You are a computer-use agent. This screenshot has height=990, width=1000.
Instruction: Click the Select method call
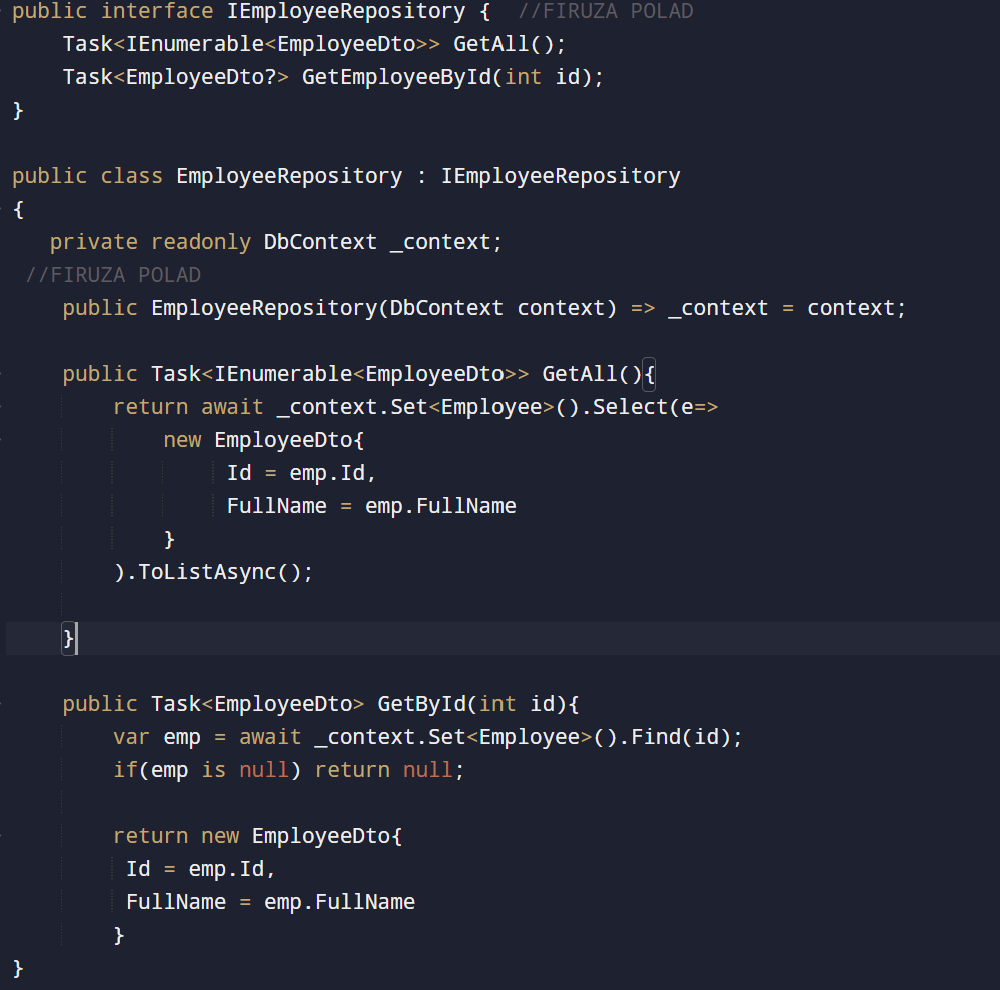[624, 407]
